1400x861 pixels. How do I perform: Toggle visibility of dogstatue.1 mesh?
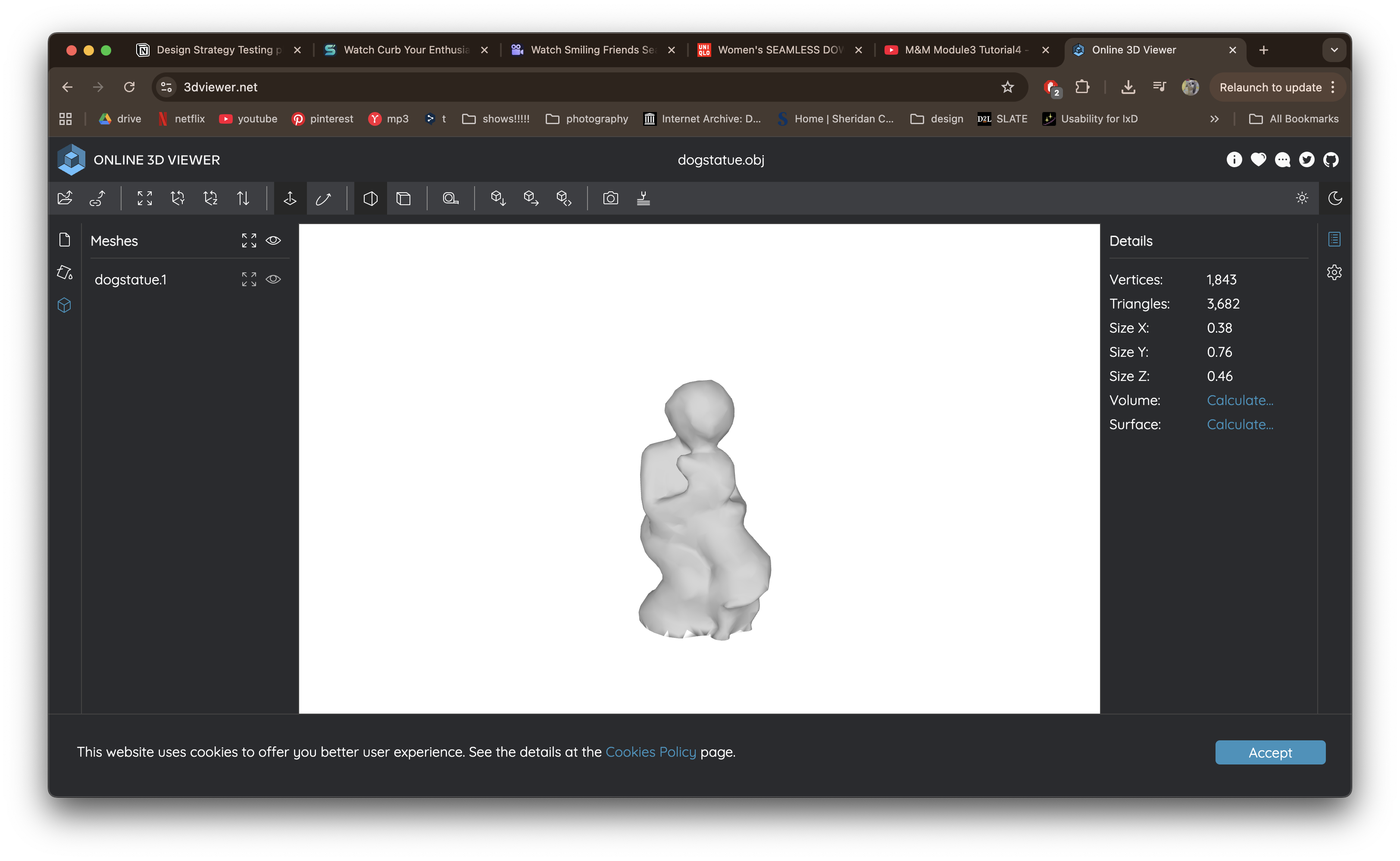[273, 279]
